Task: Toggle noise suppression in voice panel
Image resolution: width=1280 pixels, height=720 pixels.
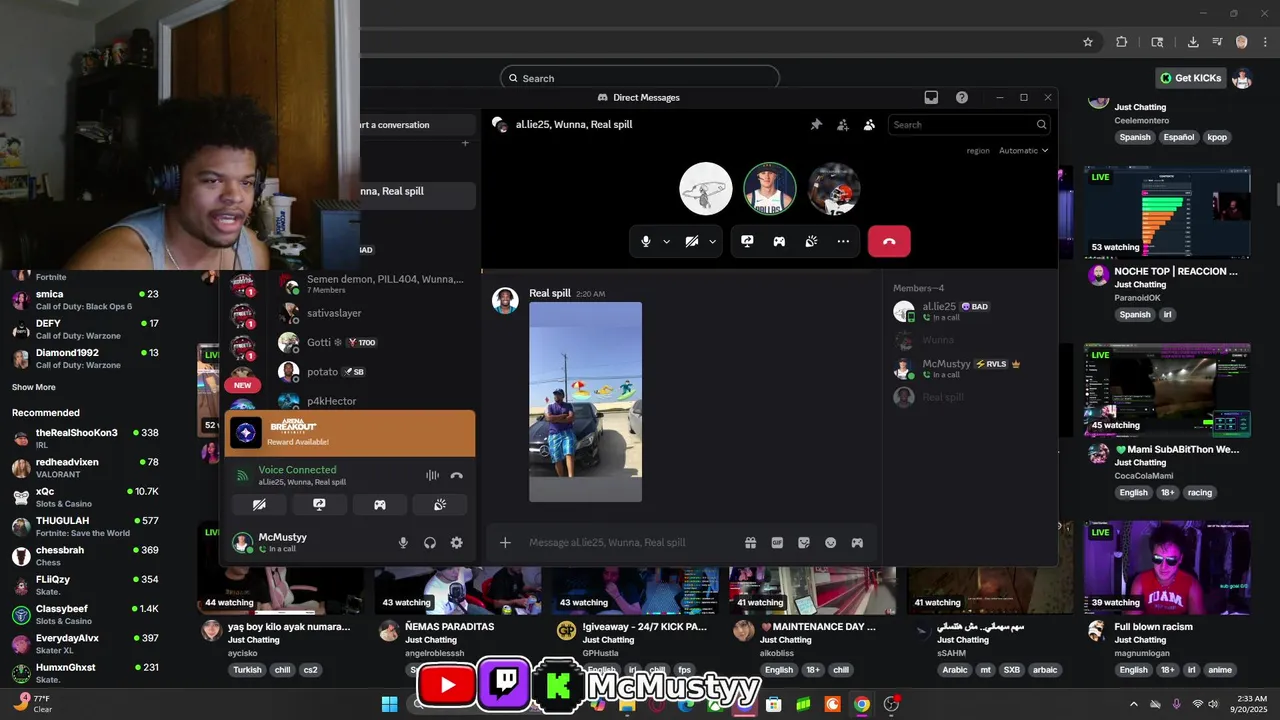Action: coord(432,476)
